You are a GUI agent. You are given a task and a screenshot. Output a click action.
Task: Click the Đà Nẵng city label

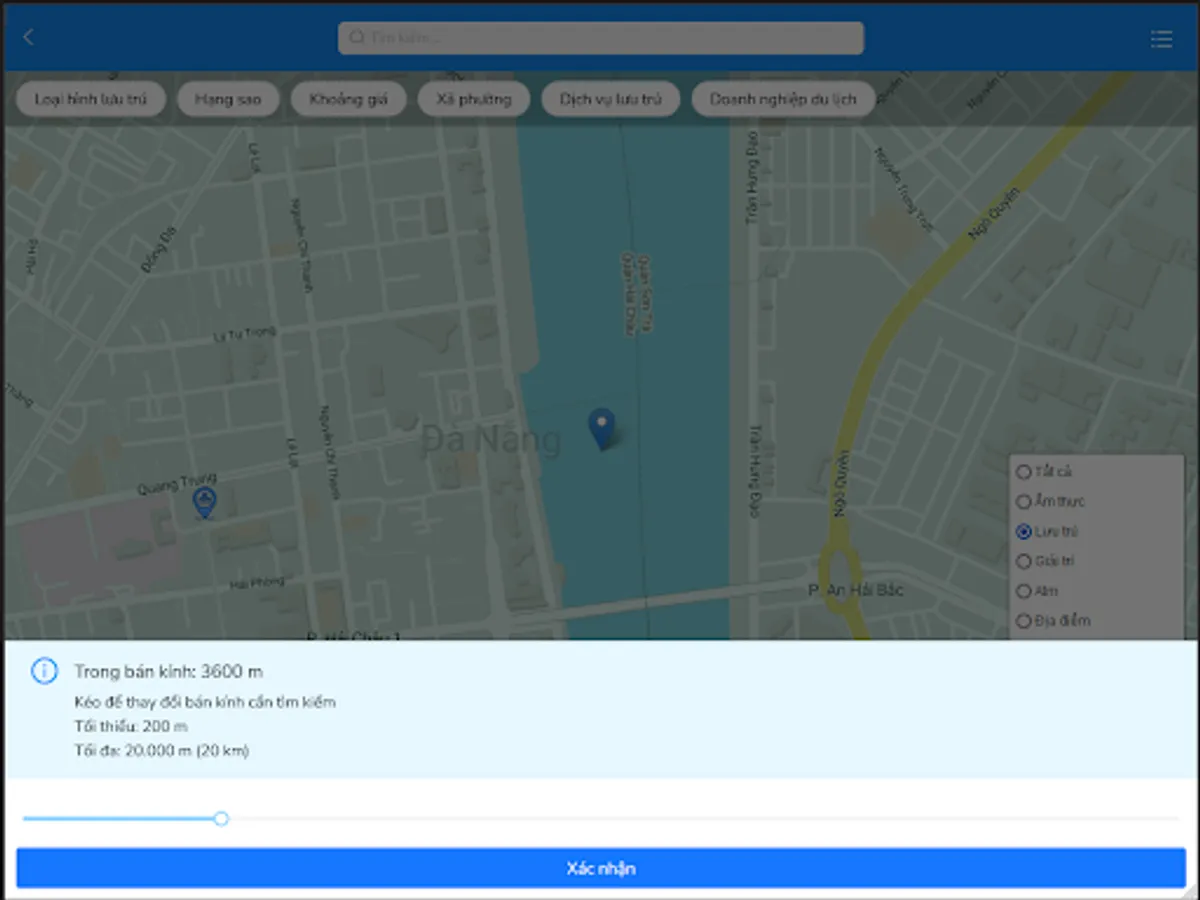(491, 440)
